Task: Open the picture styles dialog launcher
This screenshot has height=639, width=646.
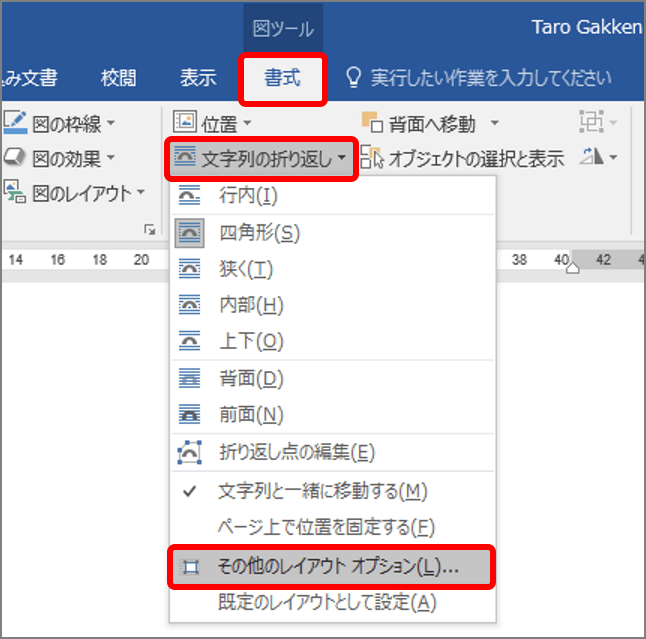Action: [x=150, y=229]
